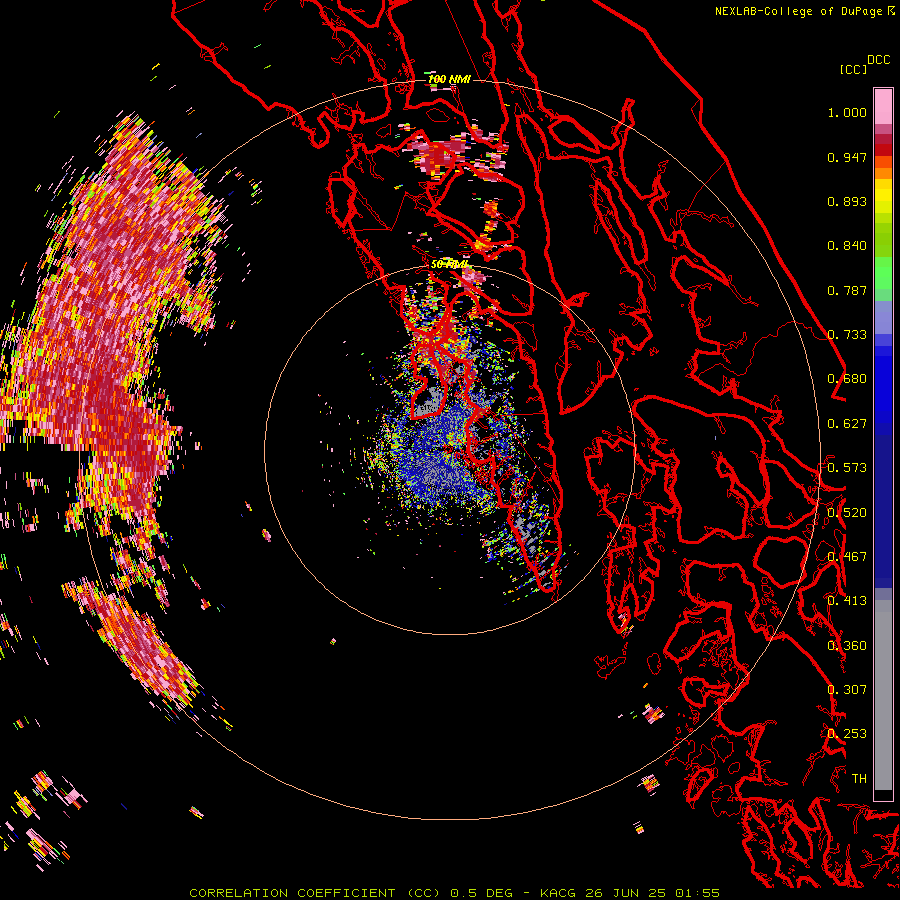Viewport: 900px width, 900px height.
Task: Click the 0.840 color scale value
Action: pyautogui.click(x=847, y=246)
